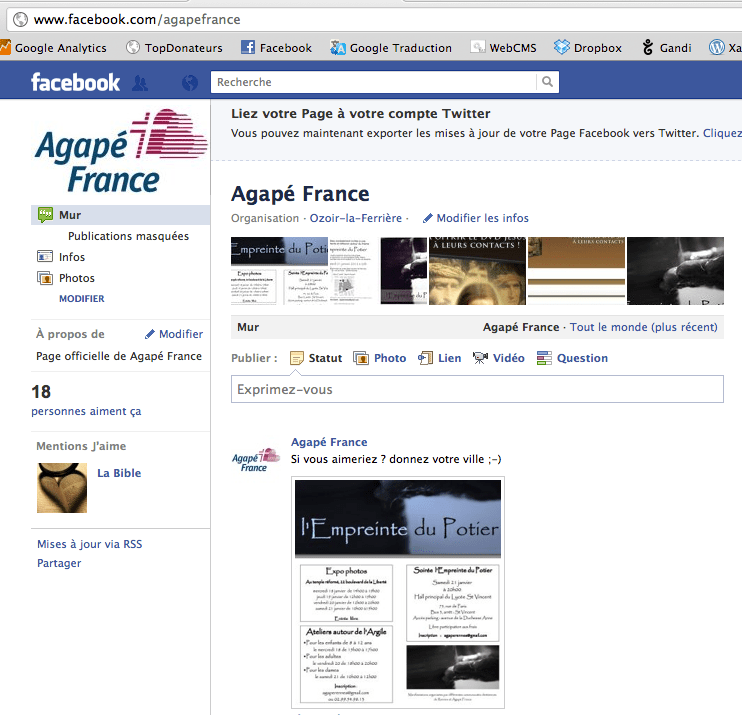Image resolution: width=742 pixels, height=715 pixels.
Task: Select Vidéo publish option
Action: pos(499,358)
